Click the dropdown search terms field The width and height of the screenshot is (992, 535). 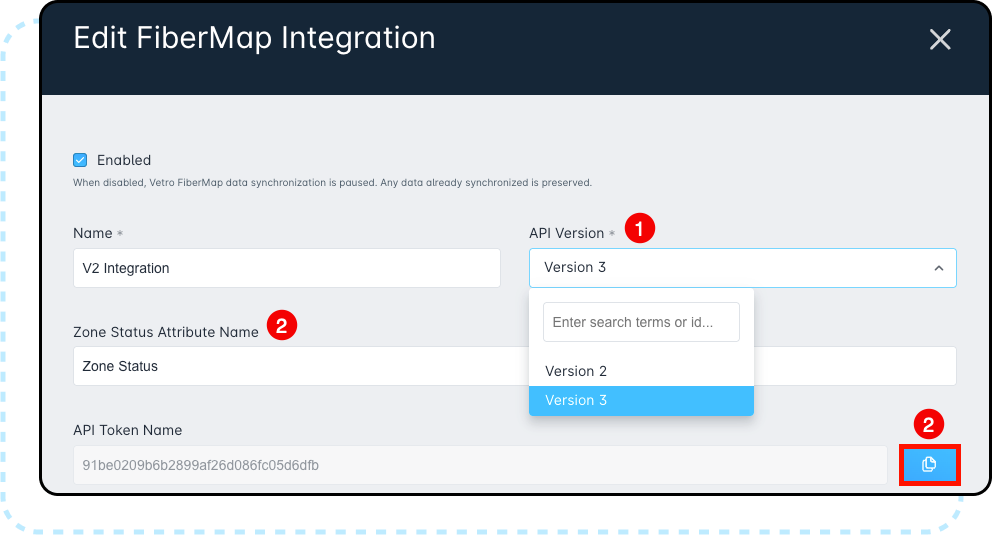tap(641, 322)
